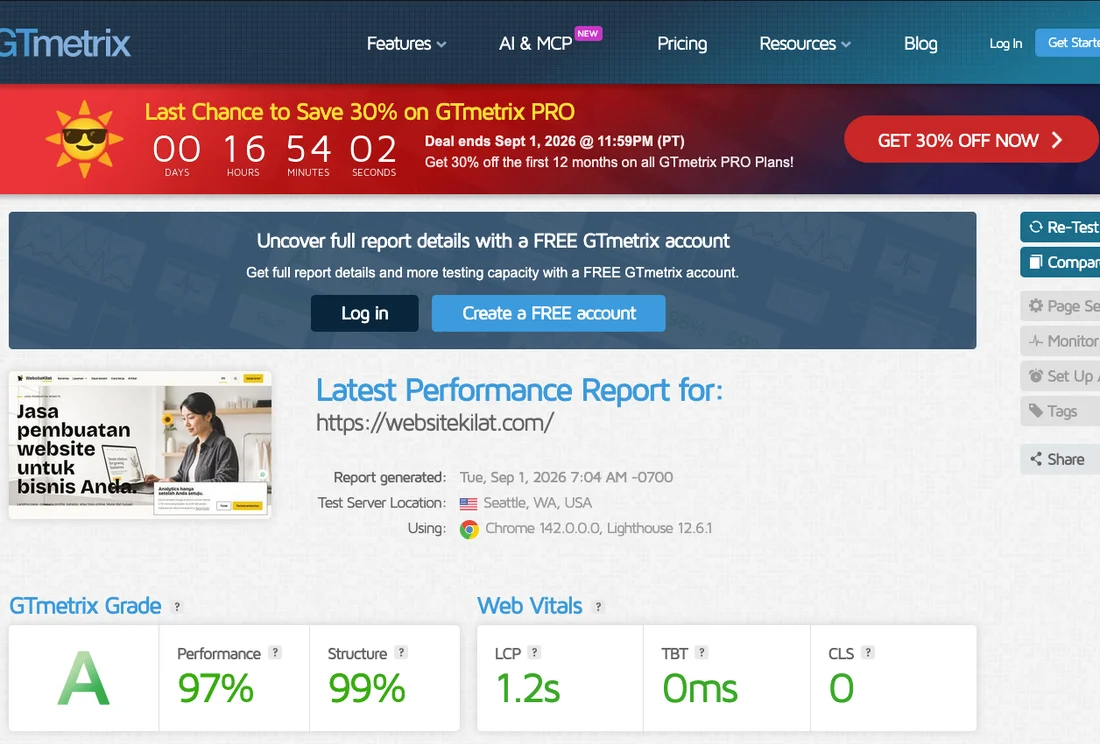Viewport: 1100px width, 744px height.
Task: Click the Share button
Action: 1061,459
